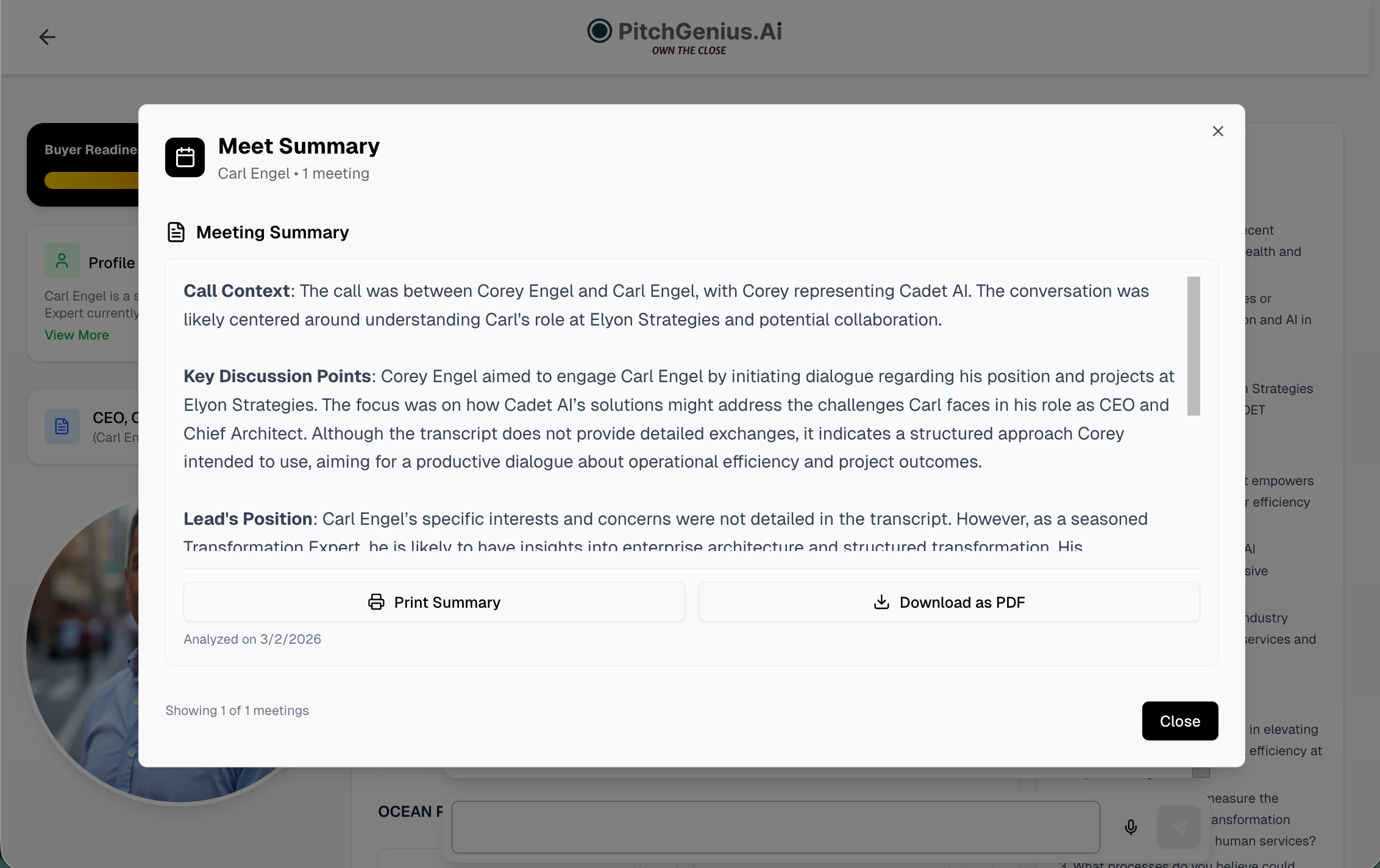The height and width of the screenshot is (868, 1380).
Task: Close the modal with the X icon
Action: (x=1218, y=131)
